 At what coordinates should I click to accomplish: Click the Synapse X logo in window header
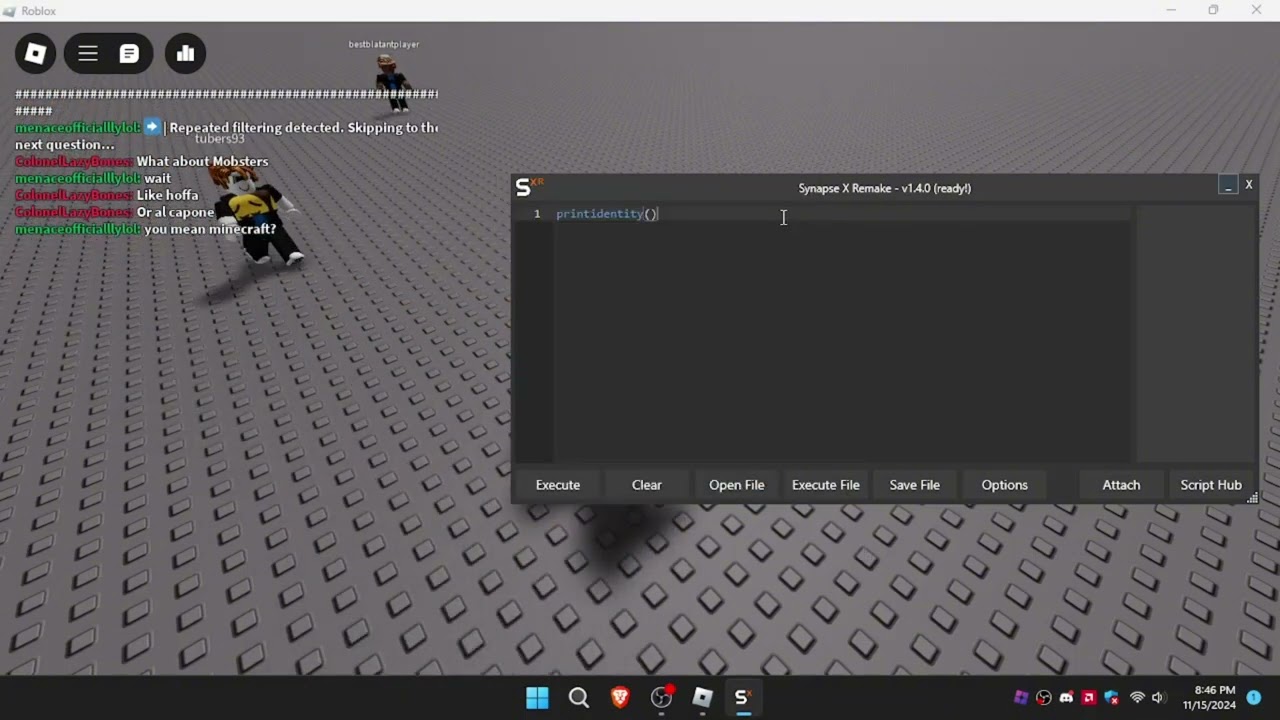pyautogui.click(x=528, y=186)
